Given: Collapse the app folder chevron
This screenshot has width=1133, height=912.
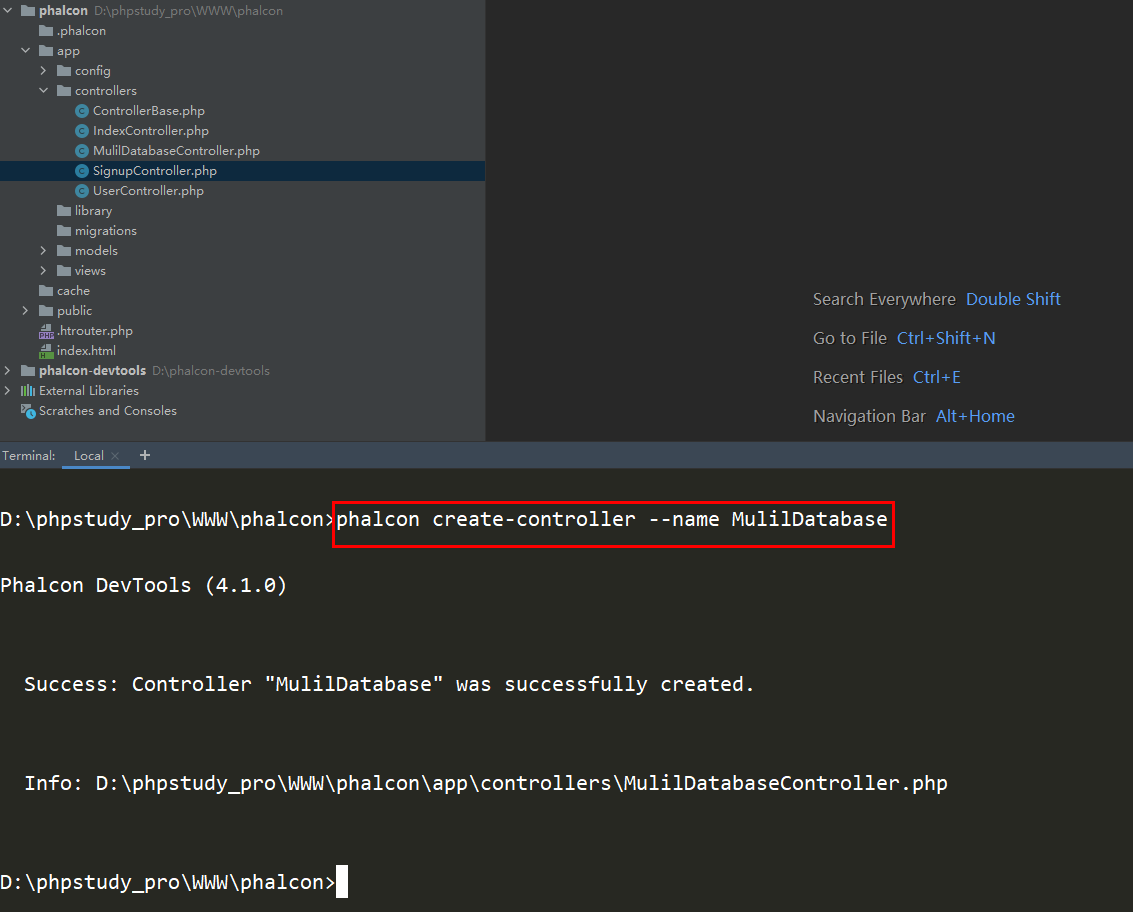Looking at the screenshot, I should tap(25, 51).
